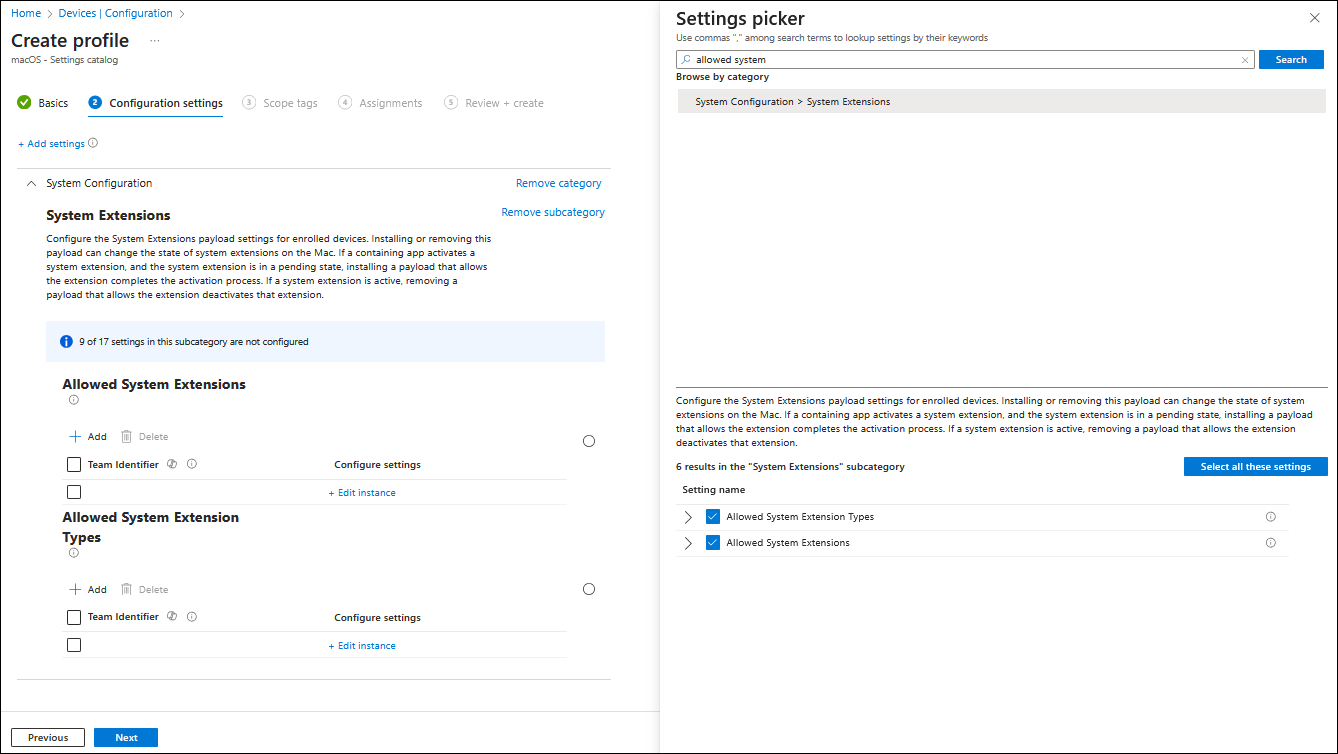
Task: Click Edit instance in Allowed System Extension Types
Action: click(x=362, y=646)
